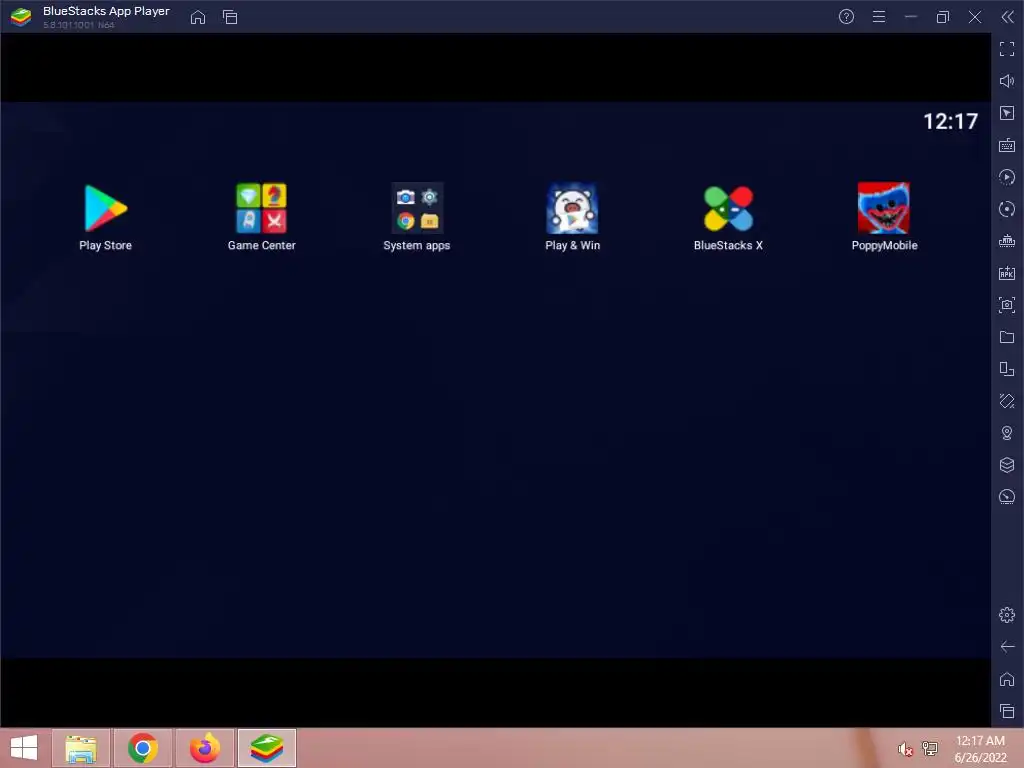Click the BlueStacks logo in title bar

coord(21,17)
